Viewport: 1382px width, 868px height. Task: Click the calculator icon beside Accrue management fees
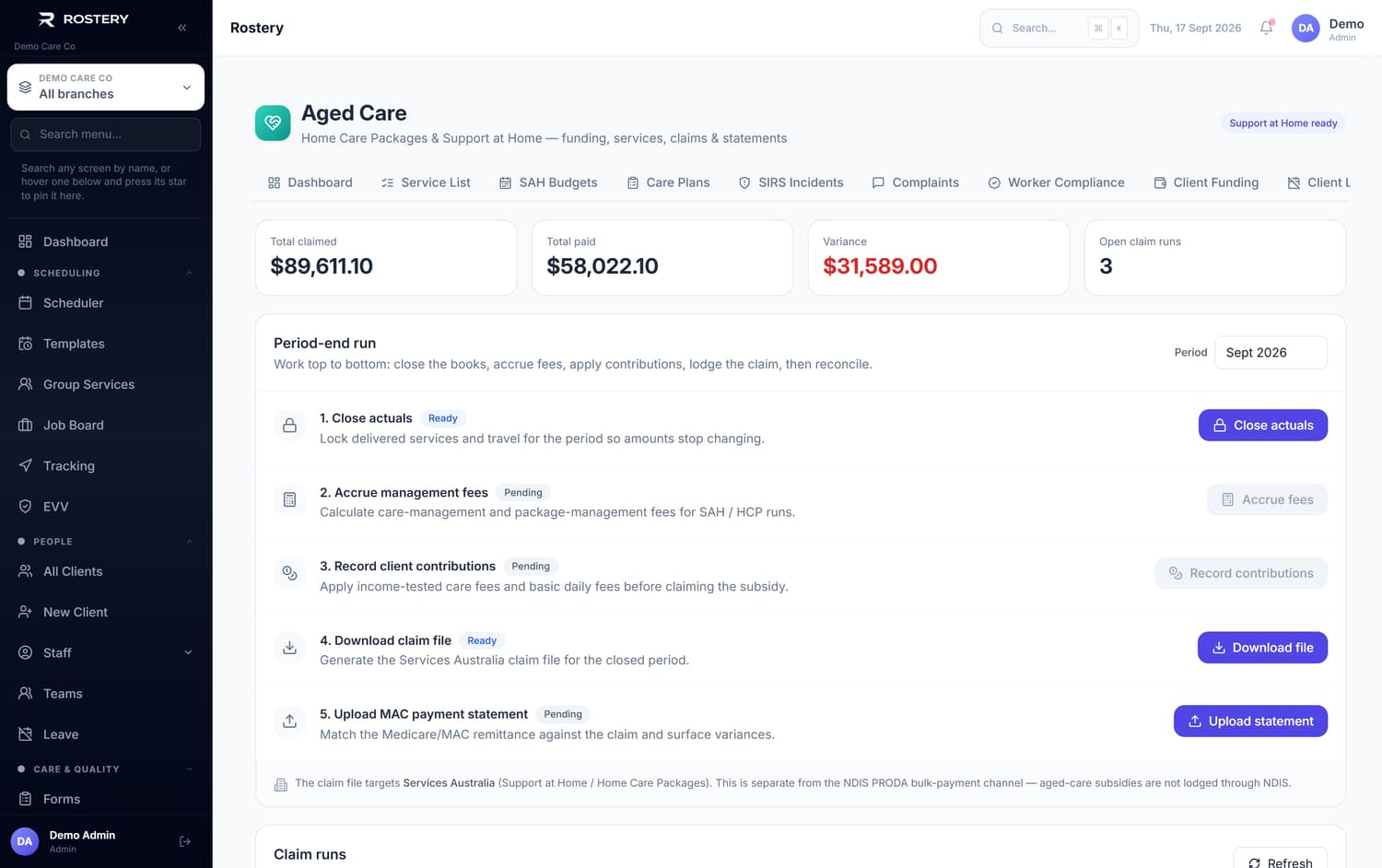coord(289,499)
